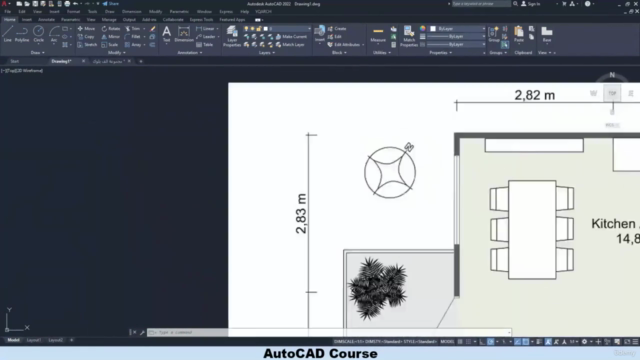Image resolution: width=640 pixels, height=360 pixels.
Task: Click the Measure utility icon
Action: pos(378,34)
